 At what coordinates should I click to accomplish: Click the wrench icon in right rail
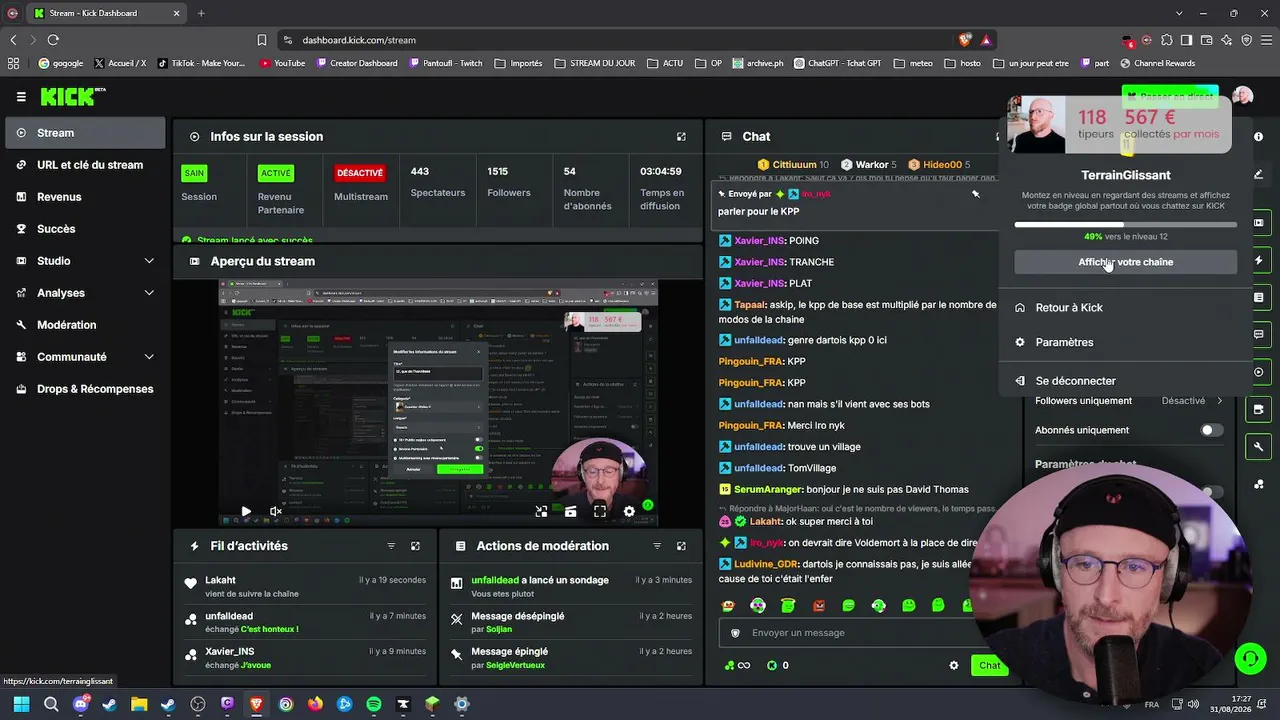point(1259,446)
